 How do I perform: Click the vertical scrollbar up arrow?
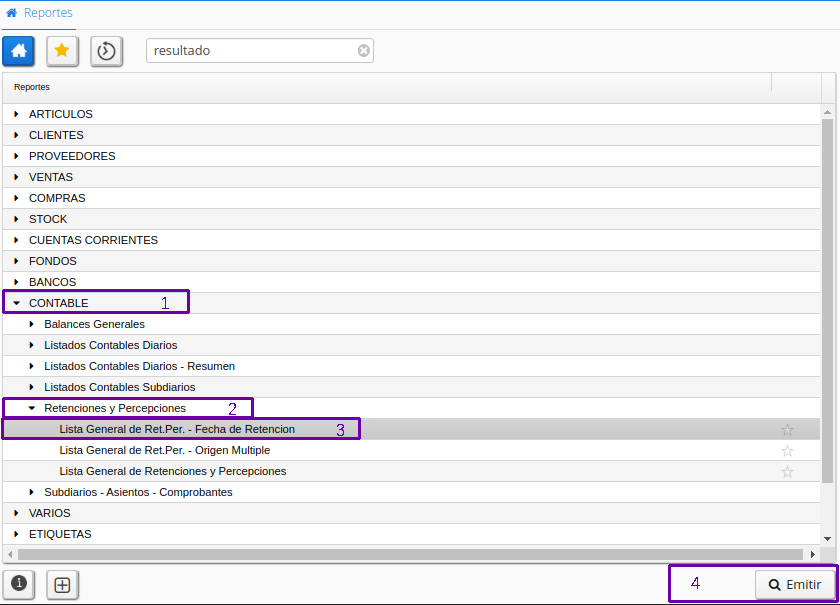[828, 112]
